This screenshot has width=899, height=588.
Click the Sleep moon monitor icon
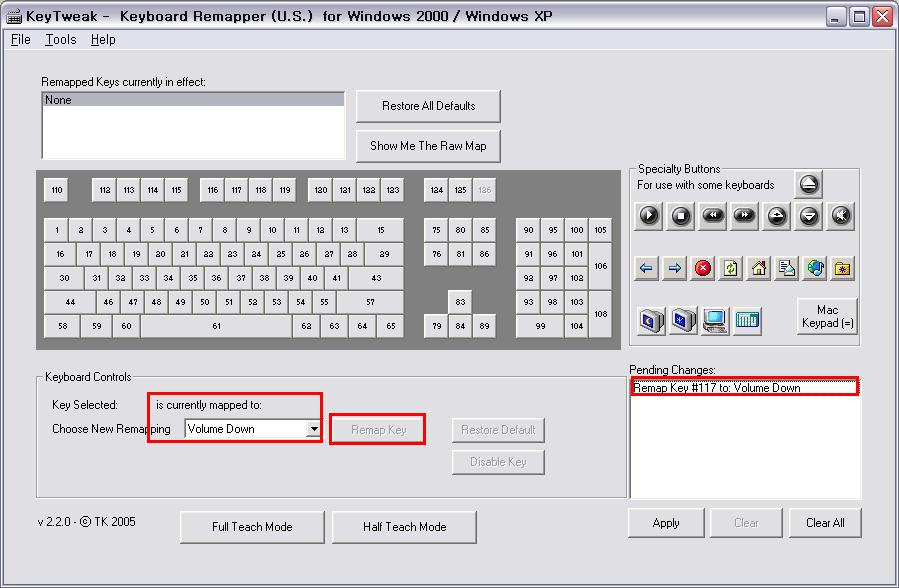click(651, 320)
